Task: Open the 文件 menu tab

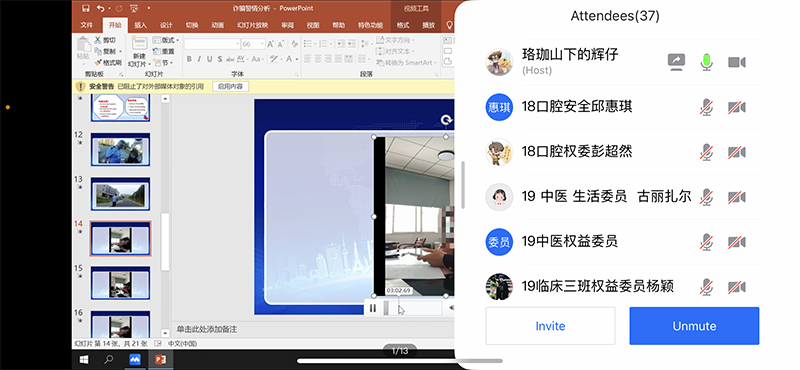Action: [x=87, y=25]
